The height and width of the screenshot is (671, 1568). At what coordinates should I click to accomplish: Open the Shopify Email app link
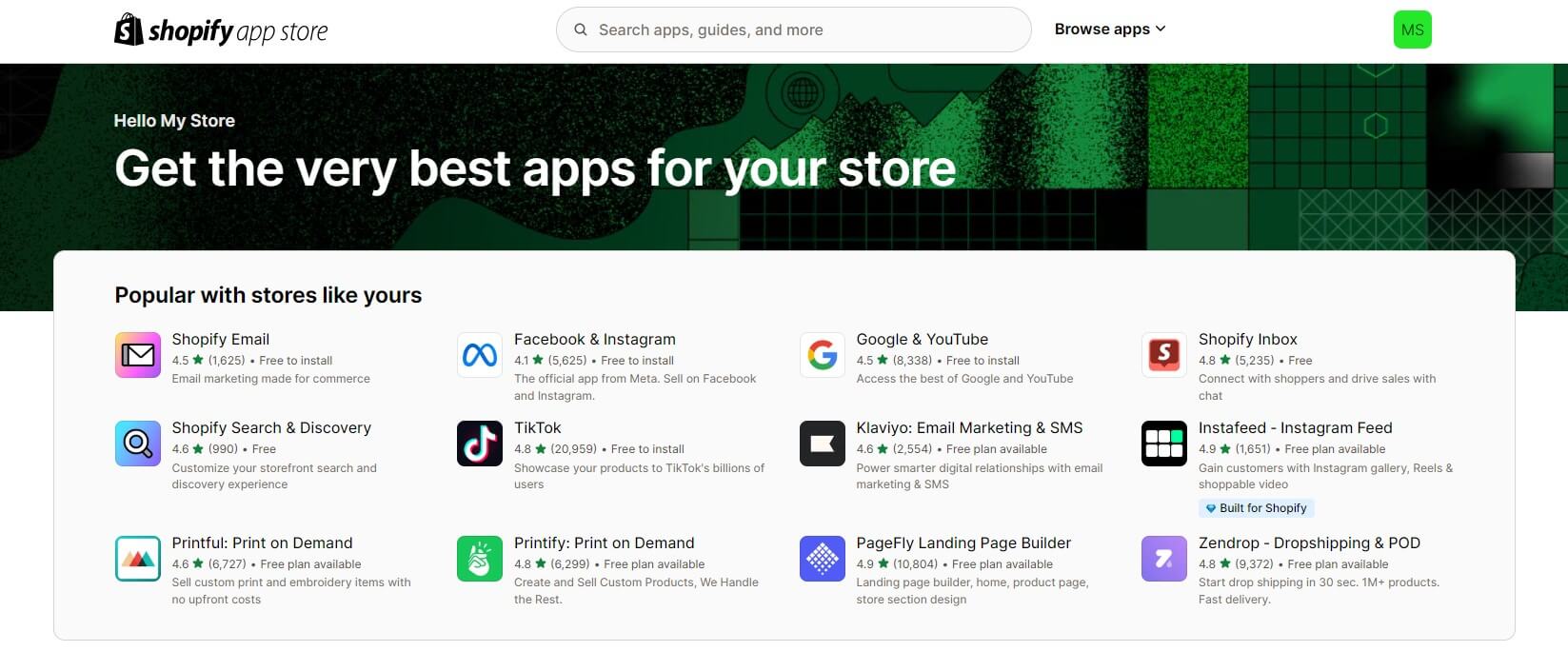point(221,339)
